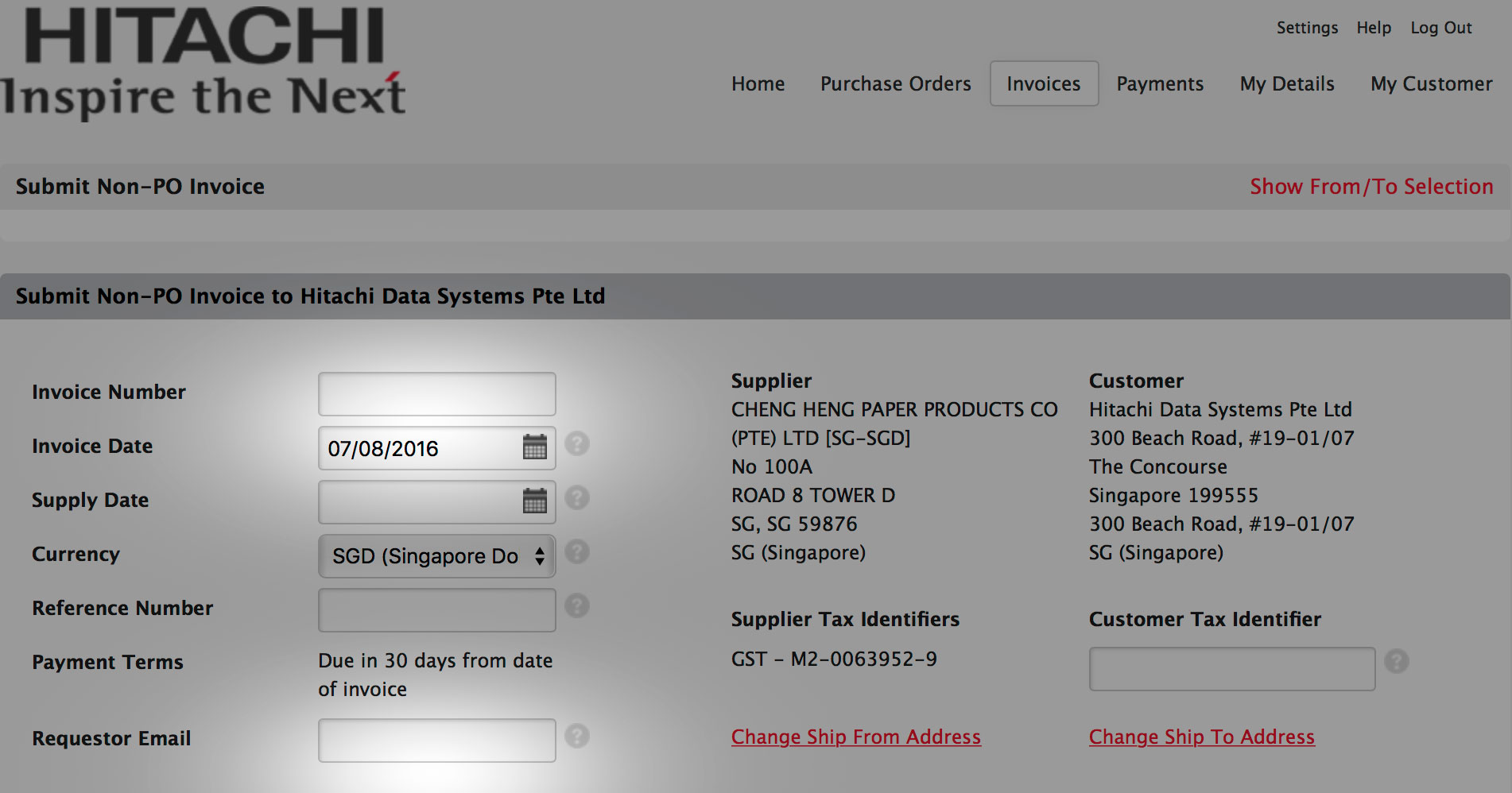The image size is (1512, 793).
Task: Focus the Invoice Number field
Action: point(437,394)
